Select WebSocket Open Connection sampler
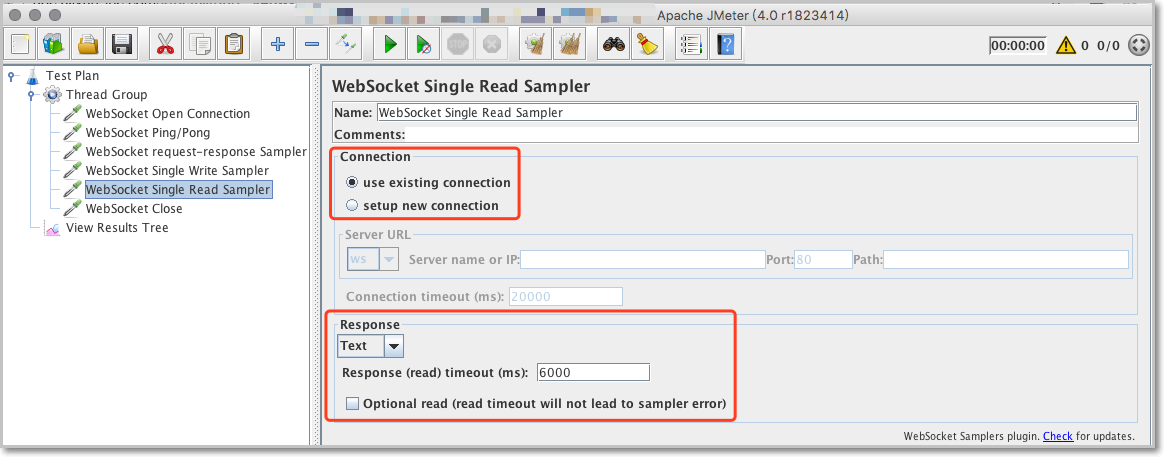The image size is (1164, 457). pos(168,114)
